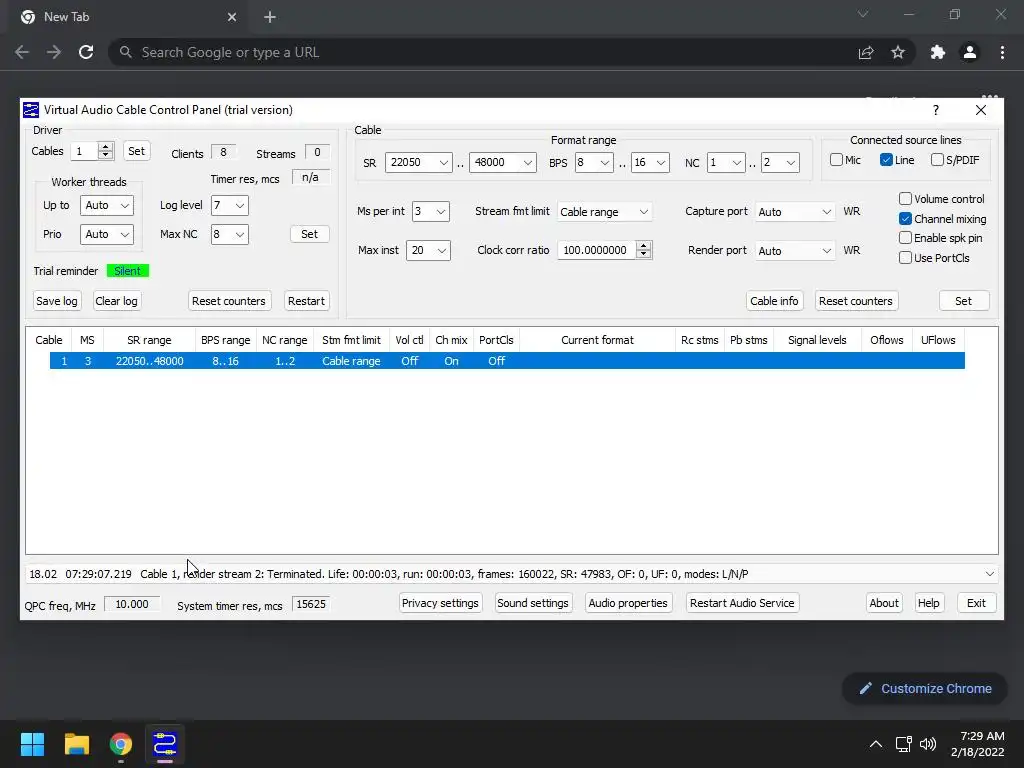Click SR range column header
The height and width of the screenshot is (768, 1024).
149,340
